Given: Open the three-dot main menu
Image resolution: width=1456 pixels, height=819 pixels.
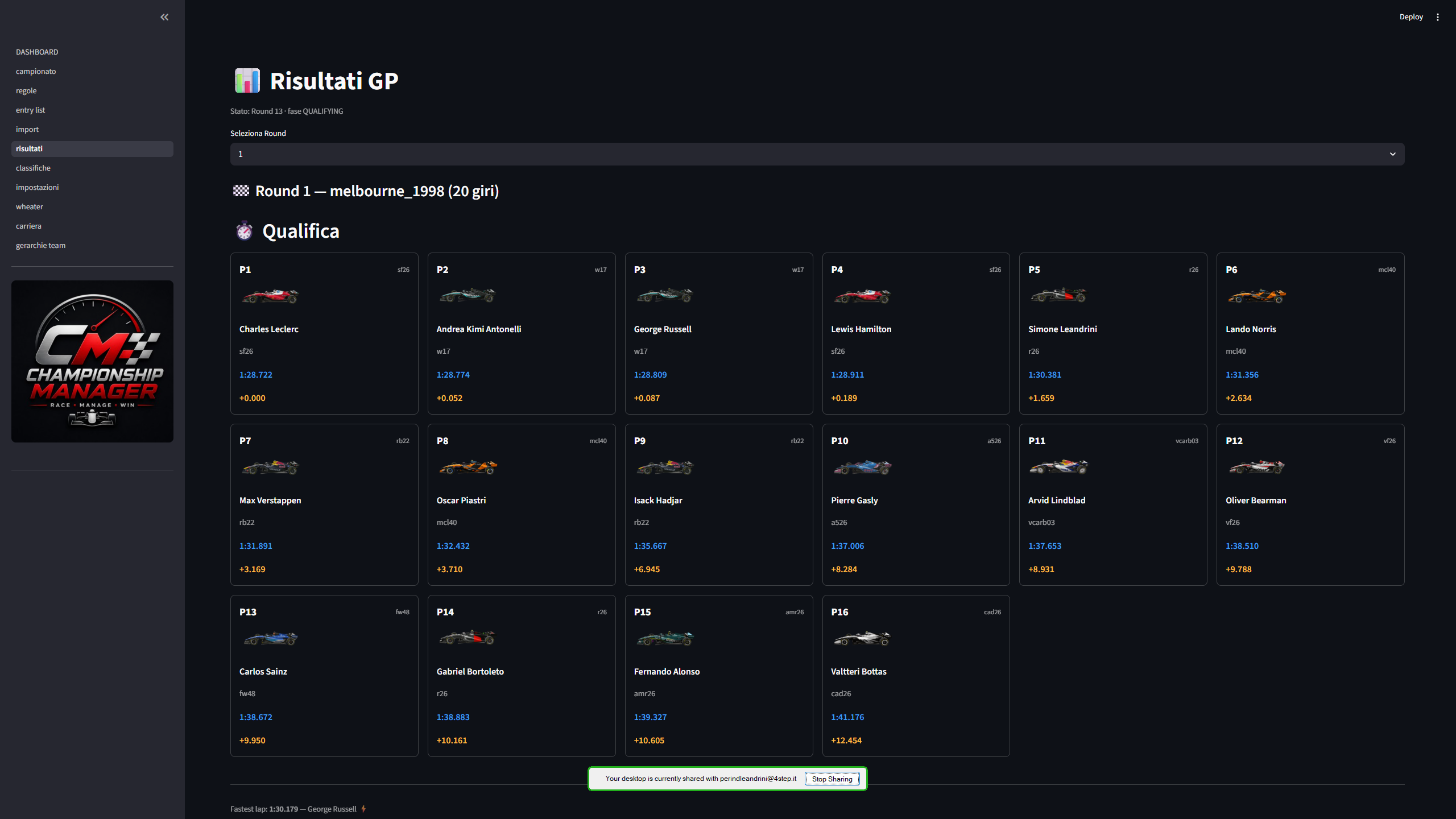Looking at the screenshot, I should pyautogui.click(x=1438, y=17).
